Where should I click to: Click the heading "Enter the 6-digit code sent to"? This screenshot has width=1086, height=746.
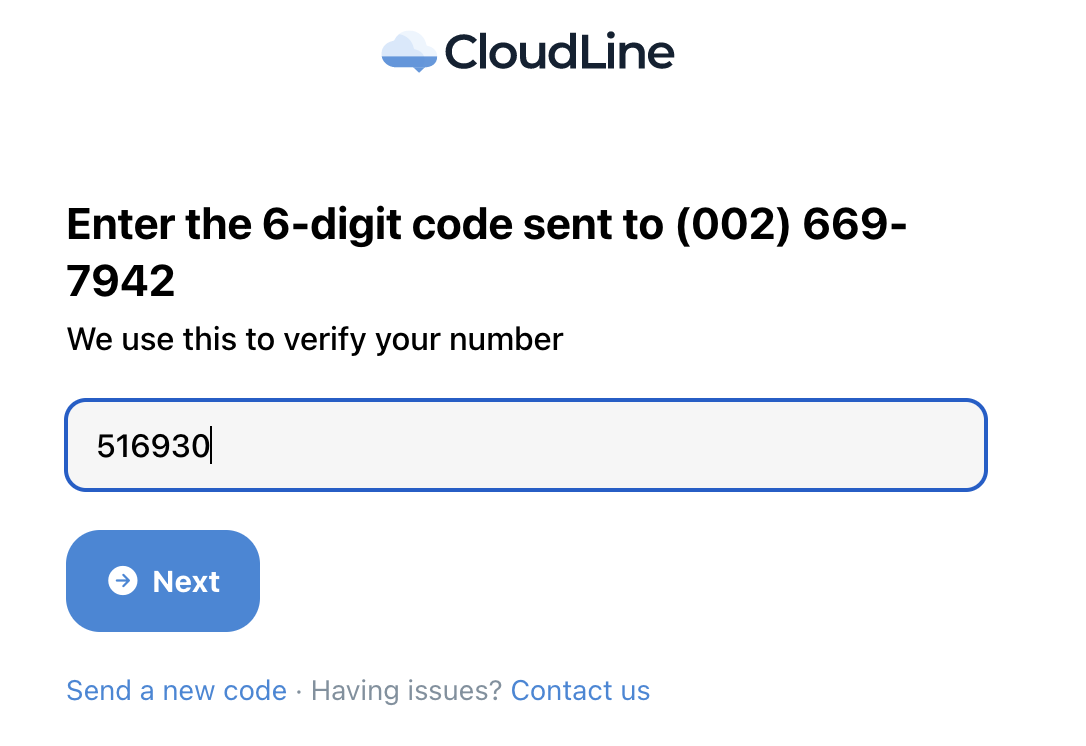(x=365, y=225)
